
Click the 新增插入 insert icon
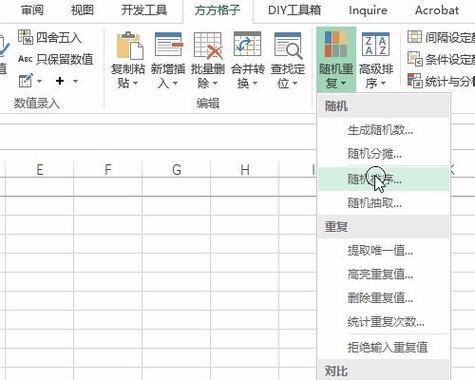[x=169, y=44]
